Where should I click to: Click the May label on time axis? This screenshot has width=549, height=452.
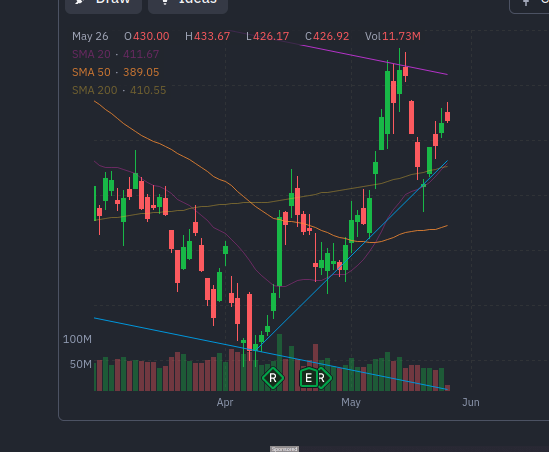[351, 402]
